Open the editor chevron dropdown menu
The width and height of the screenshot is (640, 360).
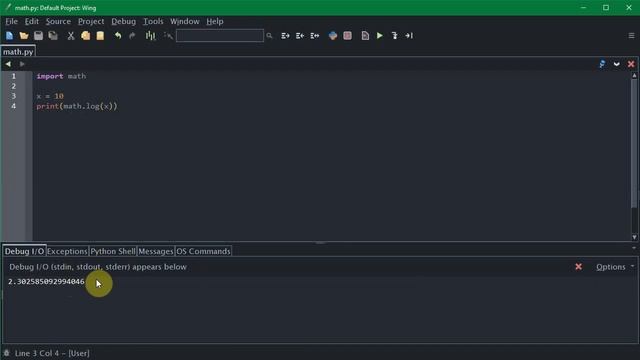pos(616,64)
